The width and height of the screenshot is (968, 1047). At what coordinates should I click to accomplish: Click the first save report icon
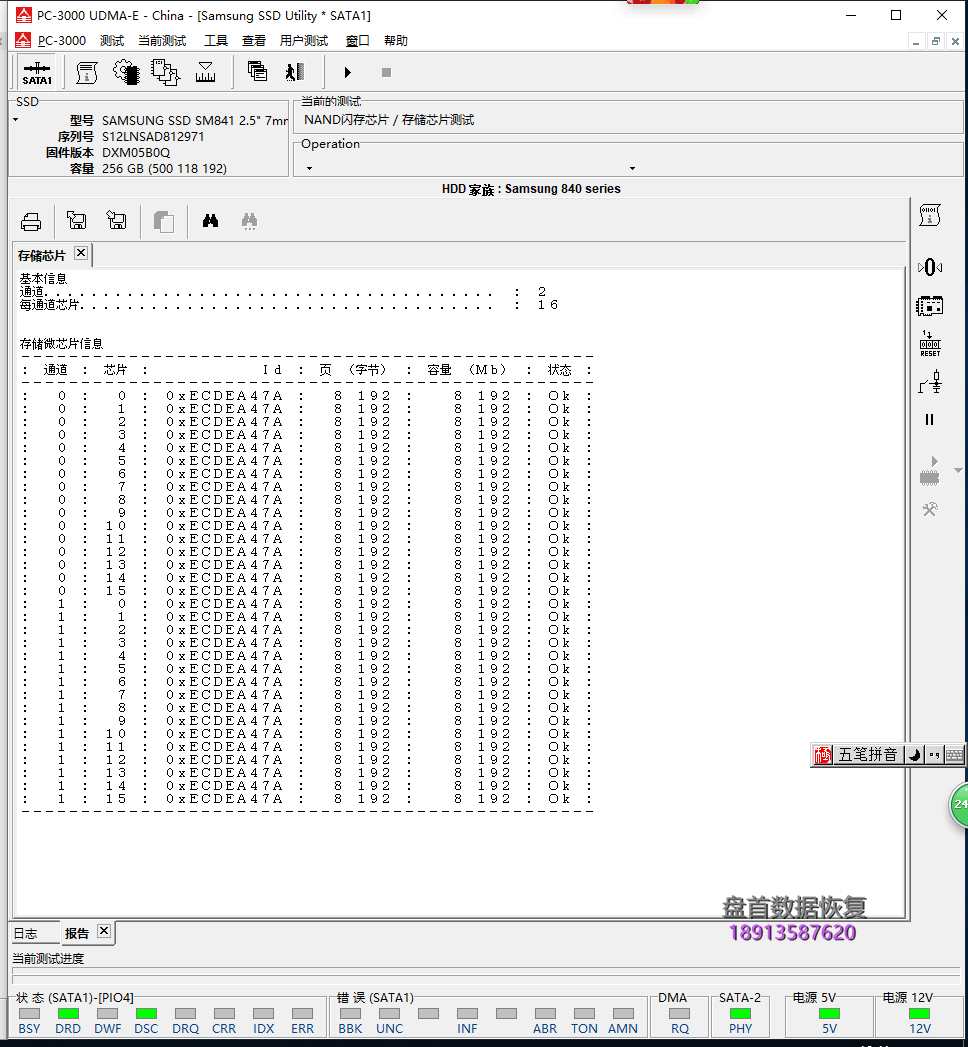(77, 220)
